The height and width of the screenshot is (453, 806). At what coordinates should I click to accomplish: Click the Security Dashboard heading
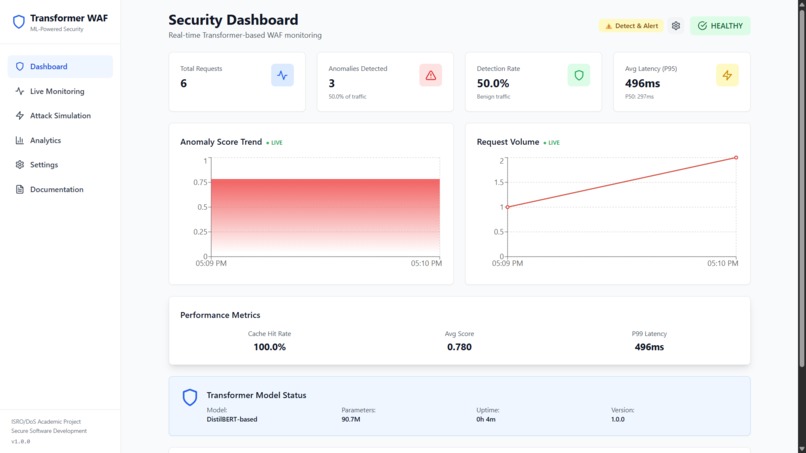(233, 20)
